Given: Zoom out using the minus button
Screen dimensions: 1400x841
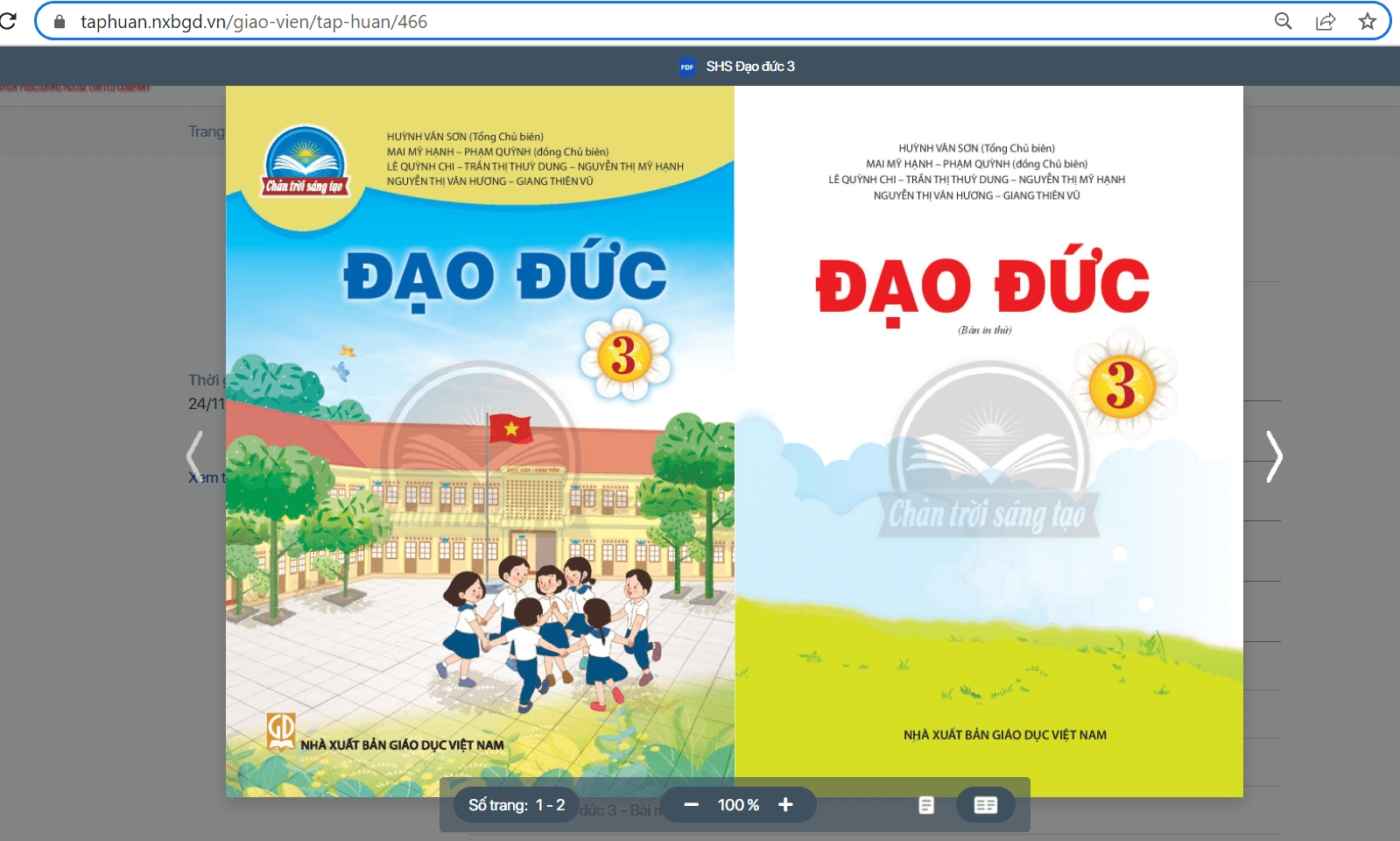Looking at the screenshot, I should 691,805.
